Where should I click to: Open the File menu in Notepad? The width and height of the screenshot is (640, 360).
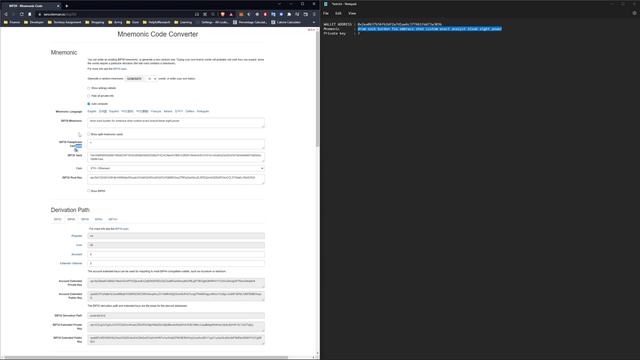click(x=326, y=13)
